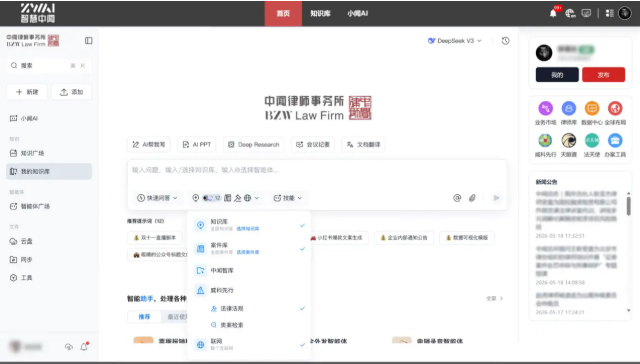This screenshot has height=364, width=640.
Task: Open the apps grid icon in top bar
Action: (609, 13)
